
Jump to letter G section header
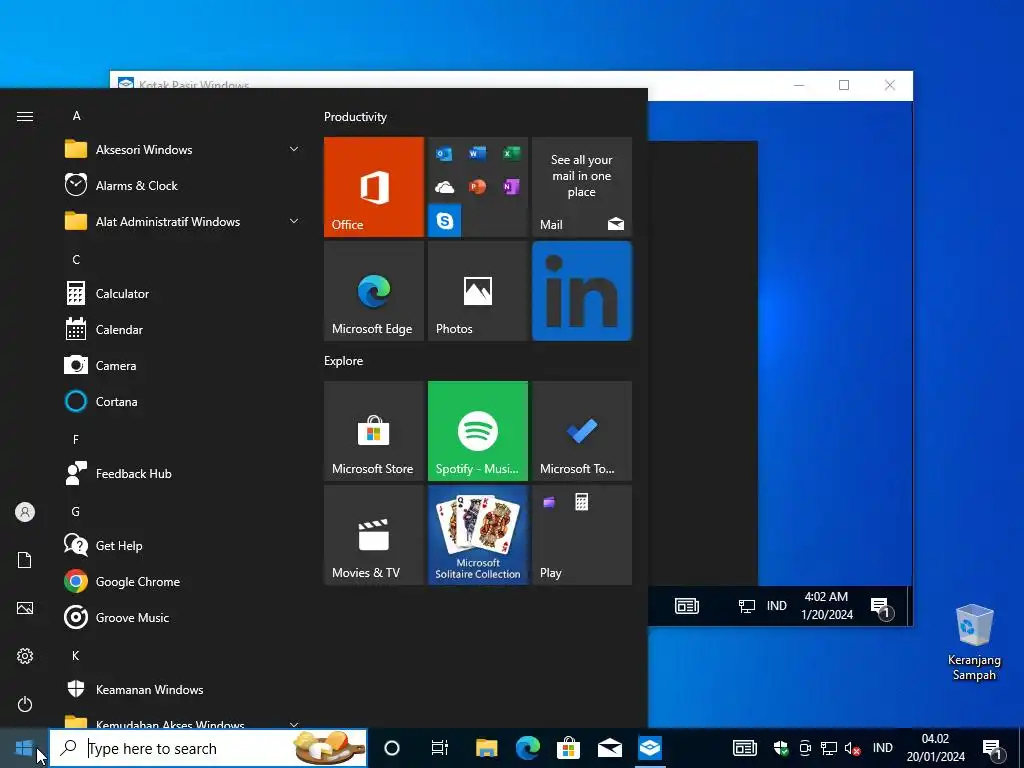(76, 511)
